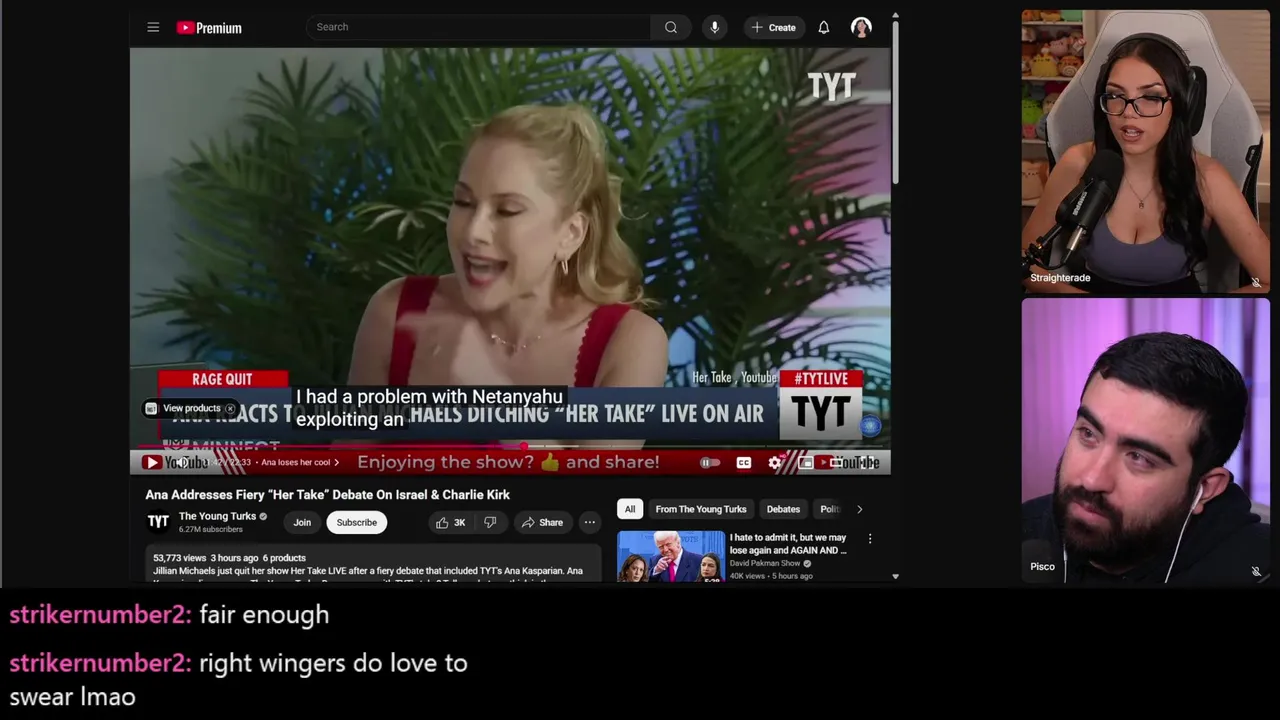Viewport: 1280px width, 720px height.
Task: Open David Pakman video thumbnail
Action: (x=670, y=556)
